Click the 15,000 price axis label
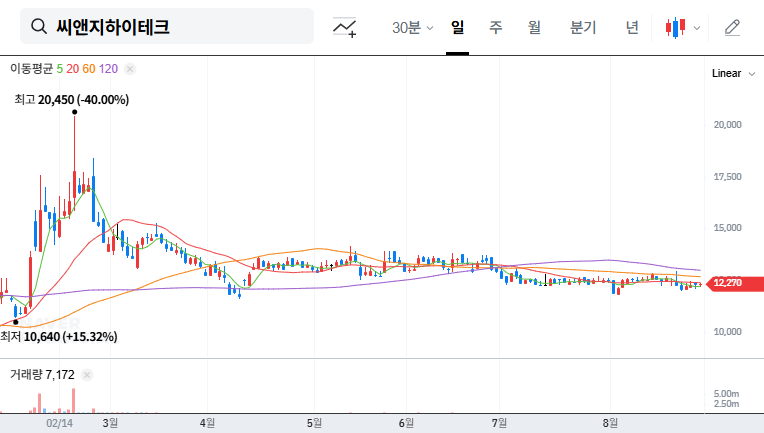Image resolution: width=764 pixels, height=433 pixels. (727, 228)
